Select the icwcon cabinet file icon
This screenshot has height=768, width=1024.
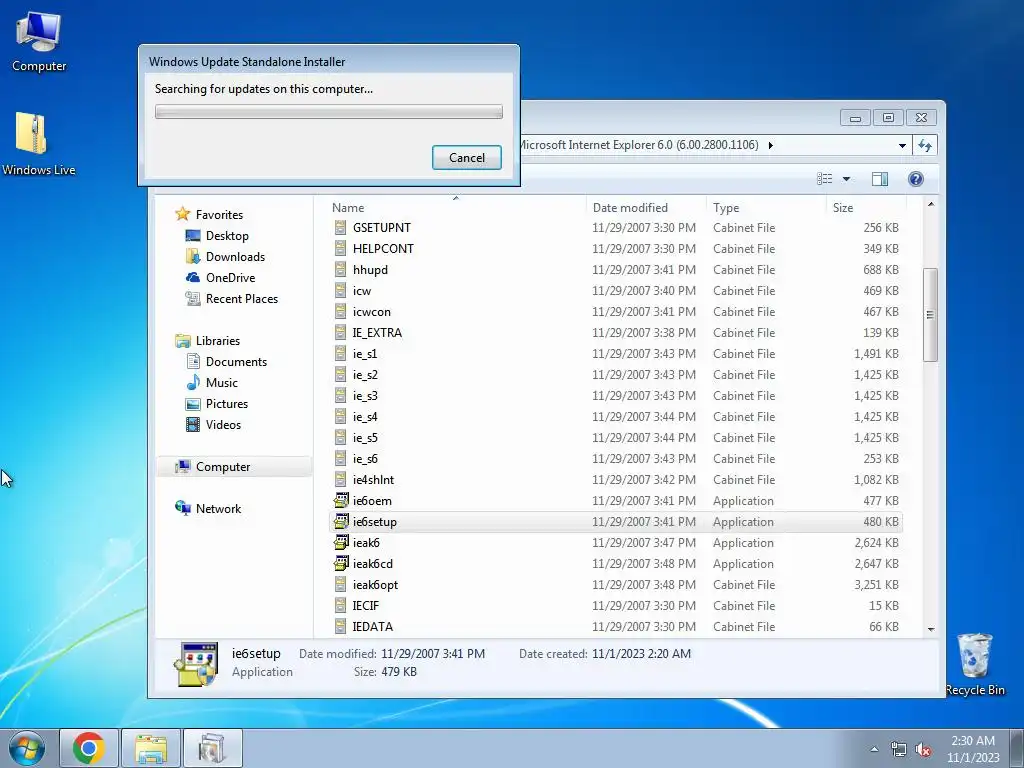[340, 312]
